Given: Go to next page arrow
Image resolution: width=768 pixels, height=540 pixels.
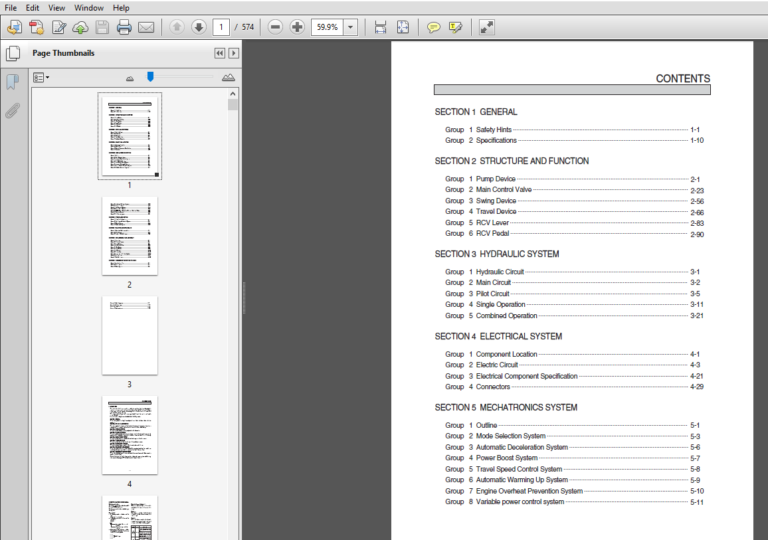Looking at the screenshot, I should (199, 27).
